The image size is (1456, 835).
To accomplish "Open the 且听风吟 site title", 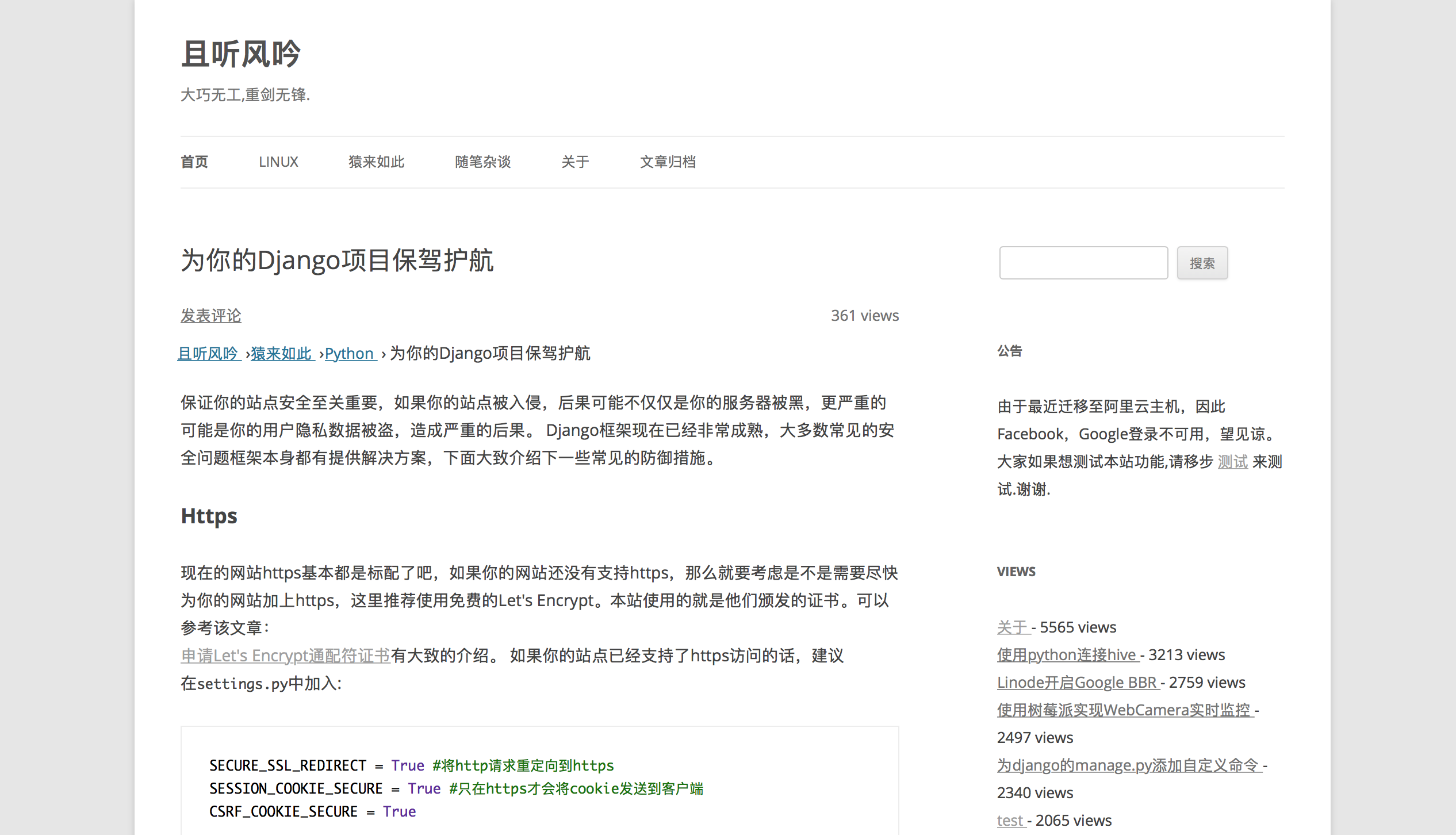I will pyautogui.click(x=240, y=54).
